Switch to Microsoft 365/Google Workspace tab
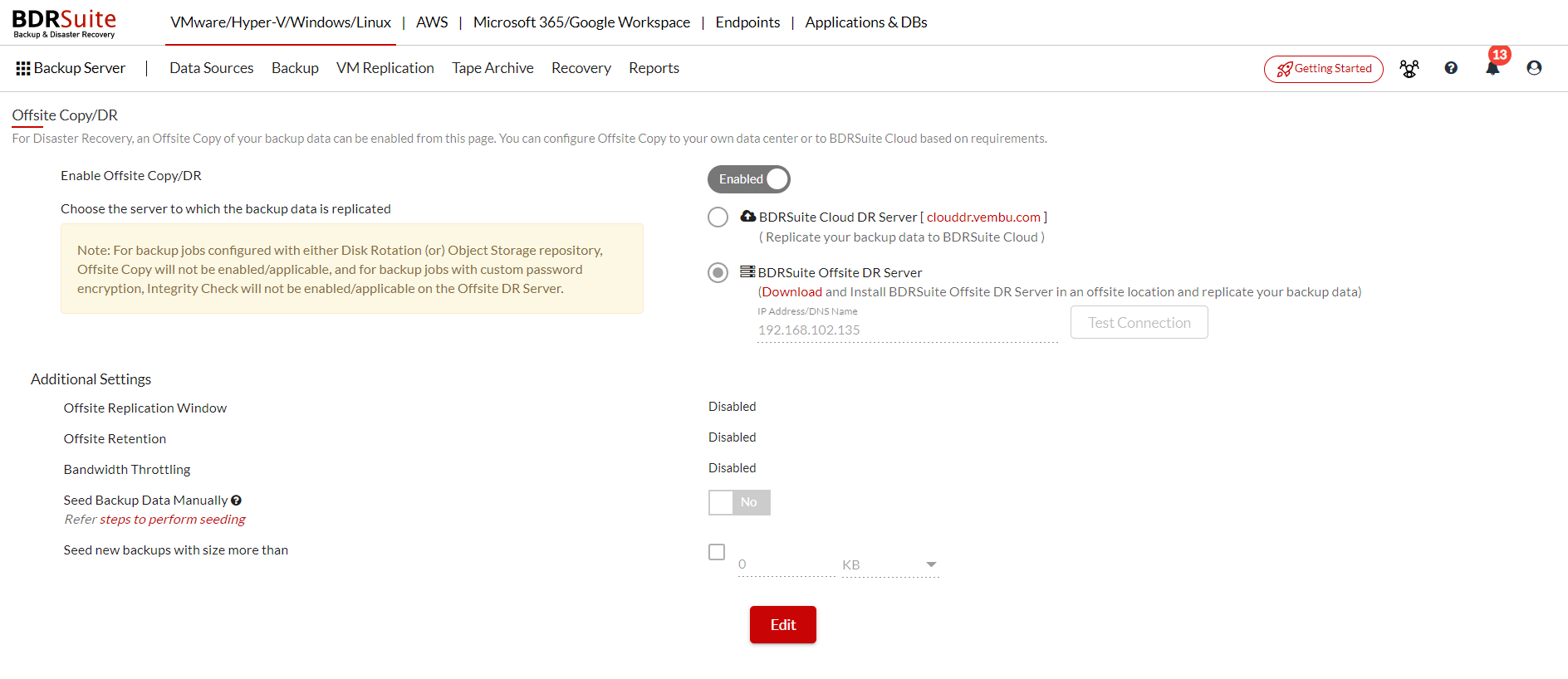The width and height of the screenshot is (1568, 679). tap(581, 22)
